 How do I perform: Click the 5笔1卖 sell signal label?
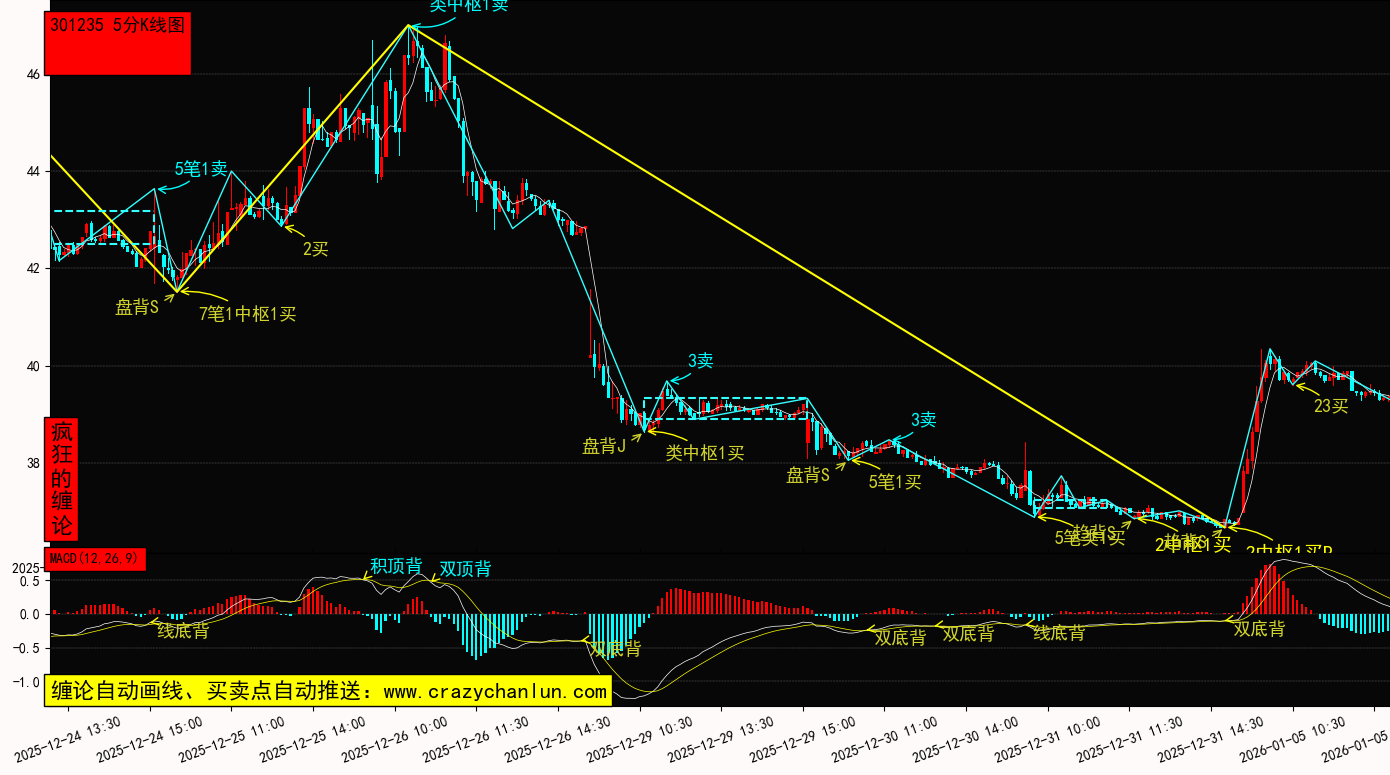coord(201,169)
